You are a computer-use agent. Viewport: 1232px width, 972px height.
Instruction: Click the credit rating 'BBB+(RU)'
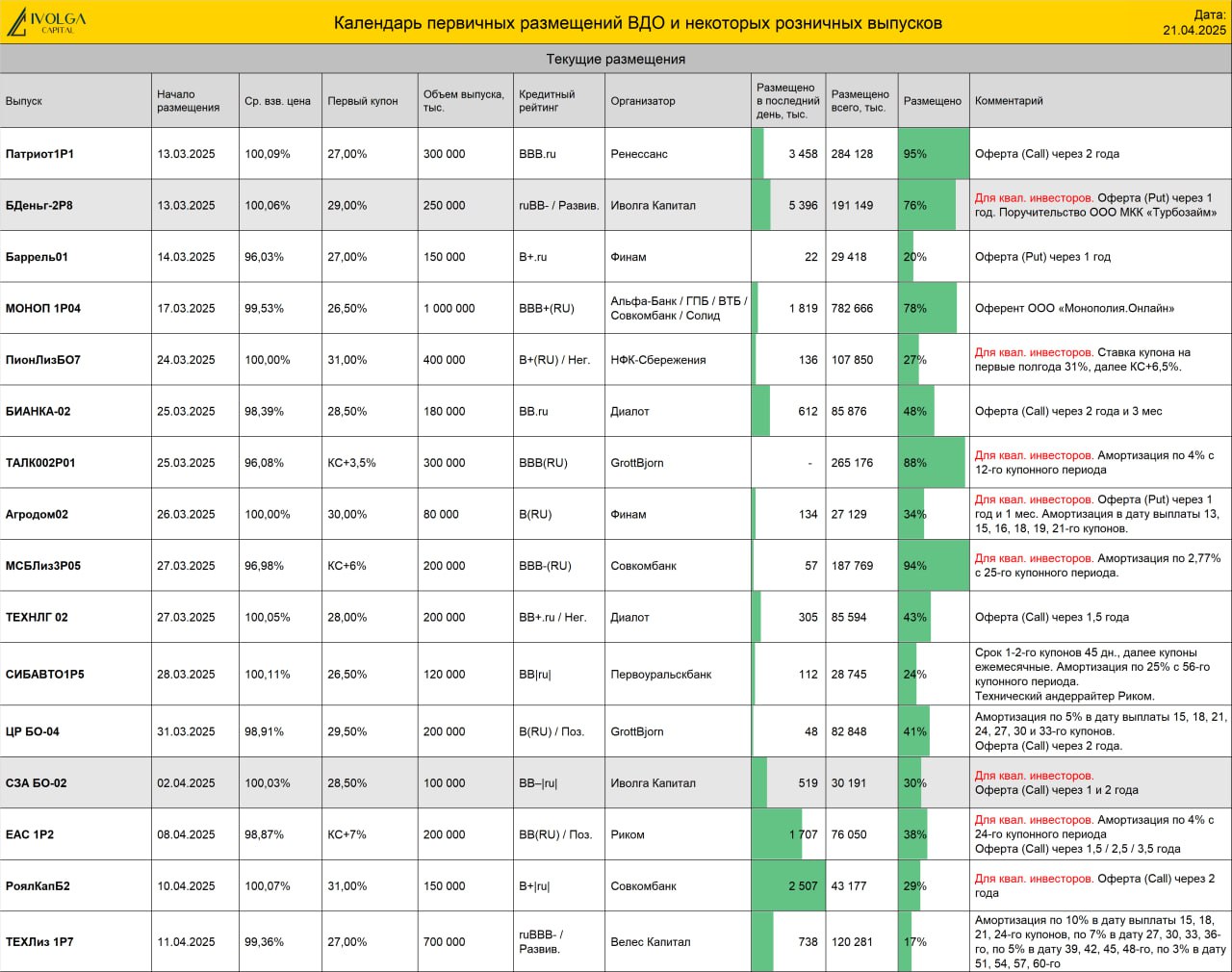[x=547, y=309]
